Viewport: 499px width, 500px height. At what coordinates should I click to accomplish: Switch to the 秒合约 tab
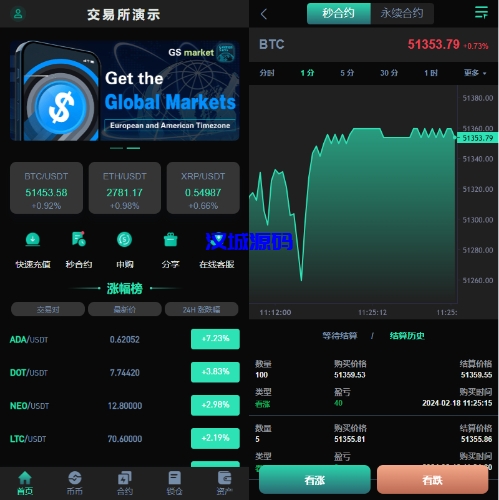[x=338, y=14]
